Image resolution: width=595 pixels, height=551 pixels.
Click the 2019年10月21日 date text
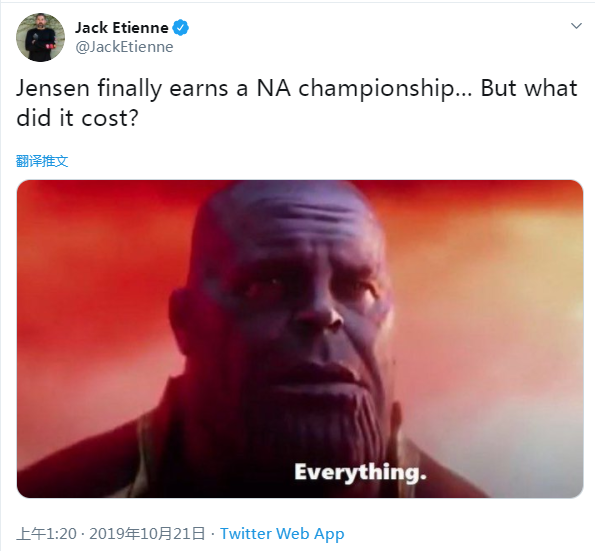[x=147, y=534]
